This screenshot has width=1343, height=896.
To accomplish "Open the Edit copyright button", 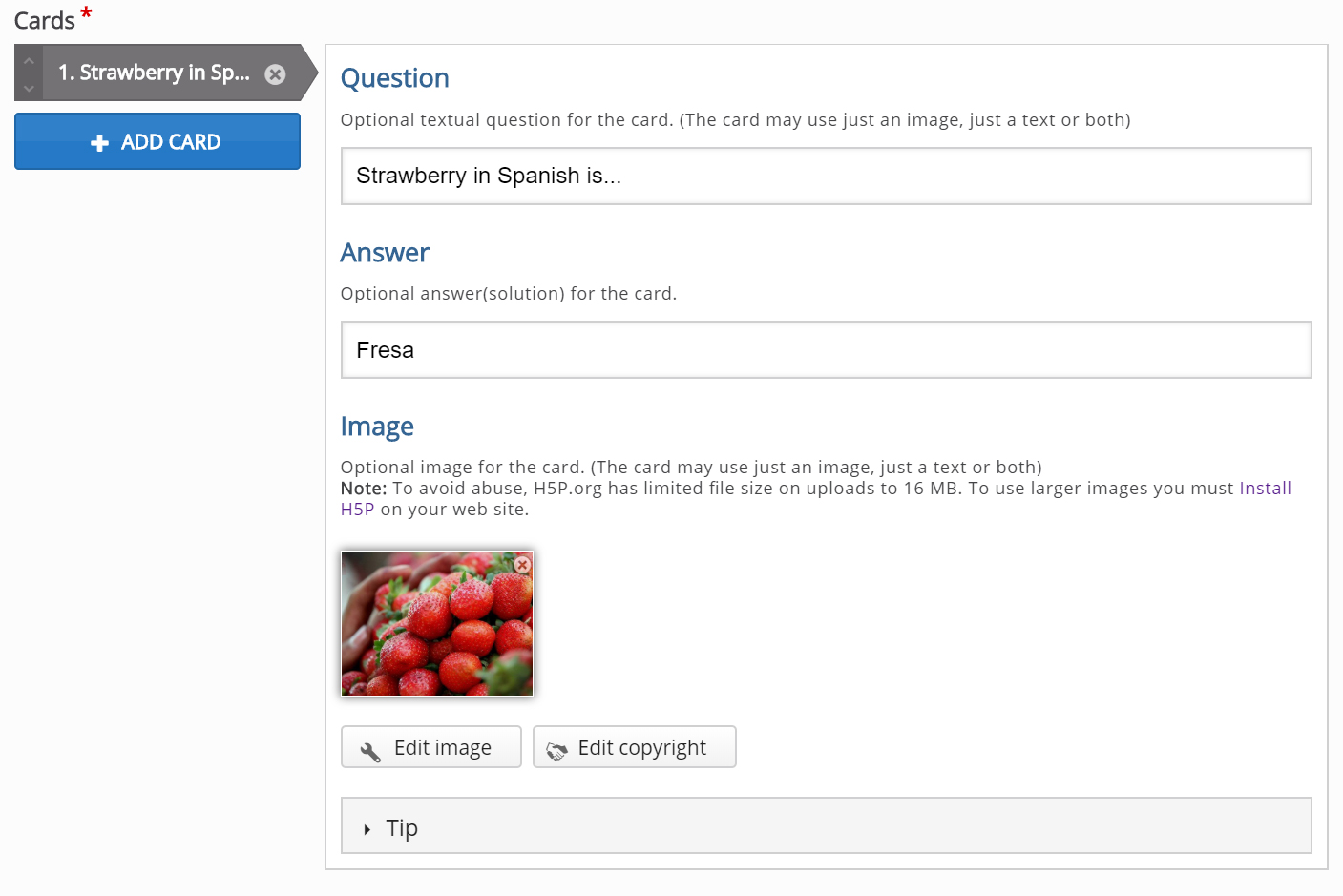I will click(x=635, y=747).
